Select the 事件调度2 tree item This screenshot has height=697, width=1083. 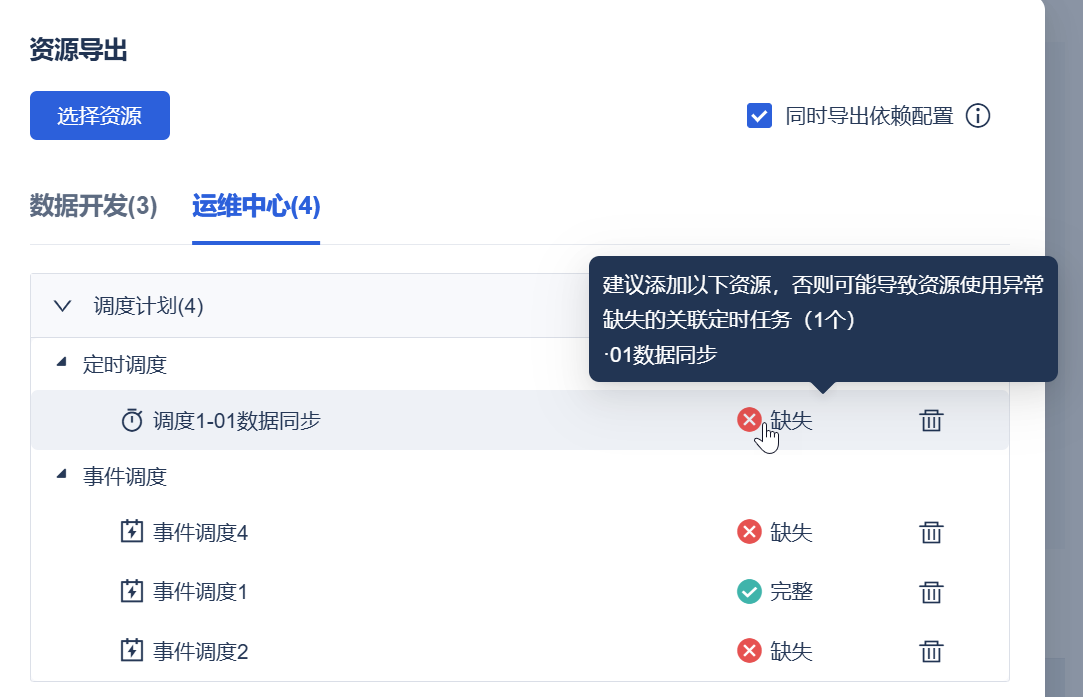tap(200, 652)
